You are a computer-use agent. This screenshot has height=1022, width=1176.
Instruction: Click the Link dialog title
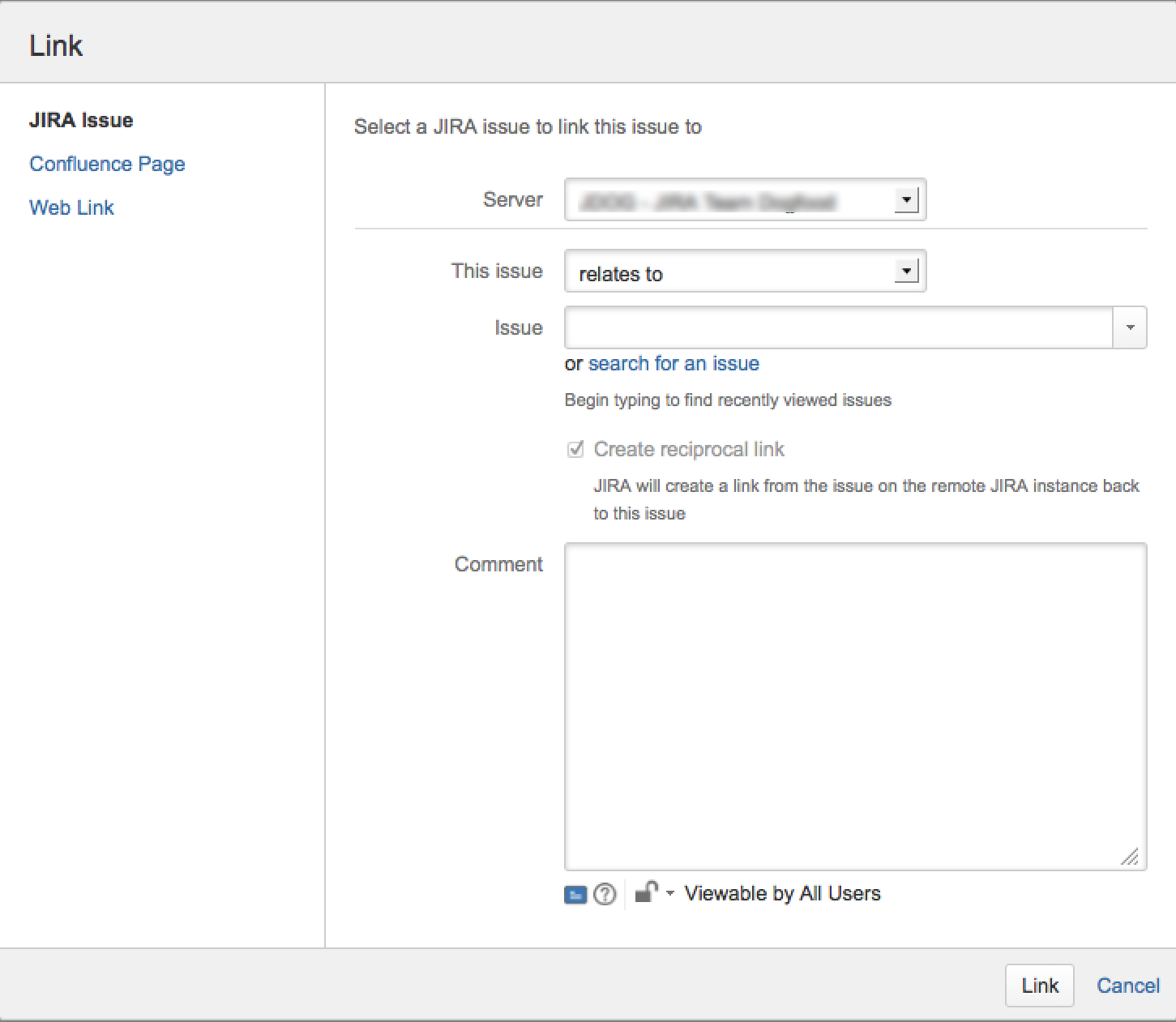pos(55,45)
